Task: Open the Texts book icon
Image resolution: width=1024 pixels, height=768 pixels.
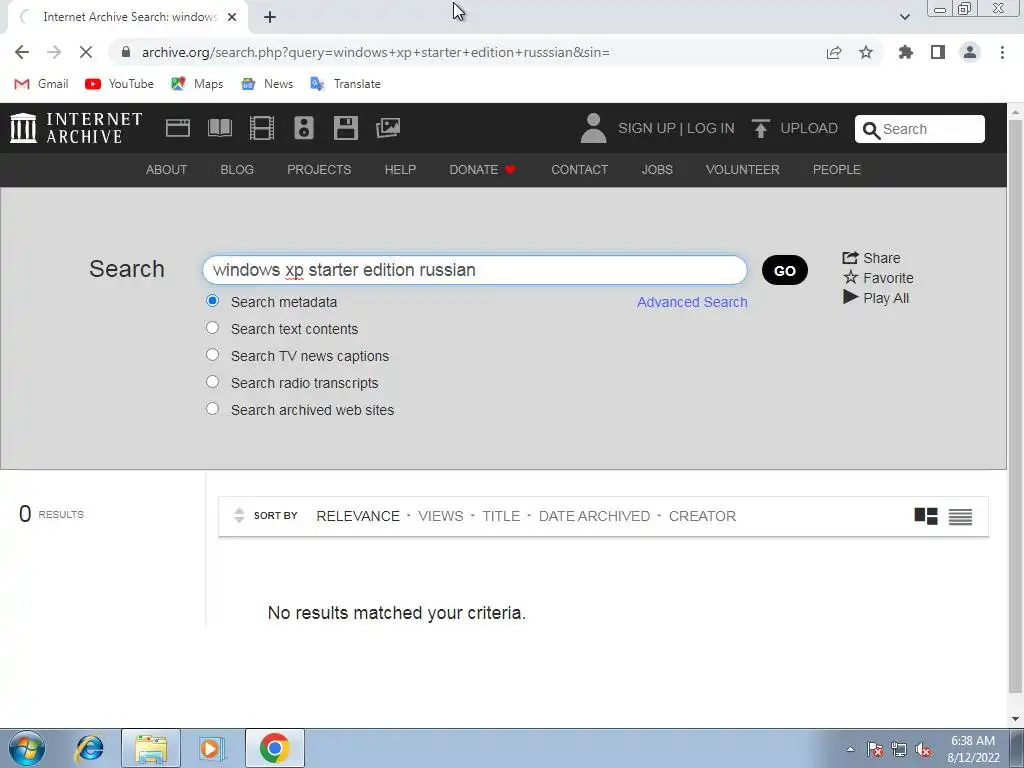Action: click(x=220, y=128)
